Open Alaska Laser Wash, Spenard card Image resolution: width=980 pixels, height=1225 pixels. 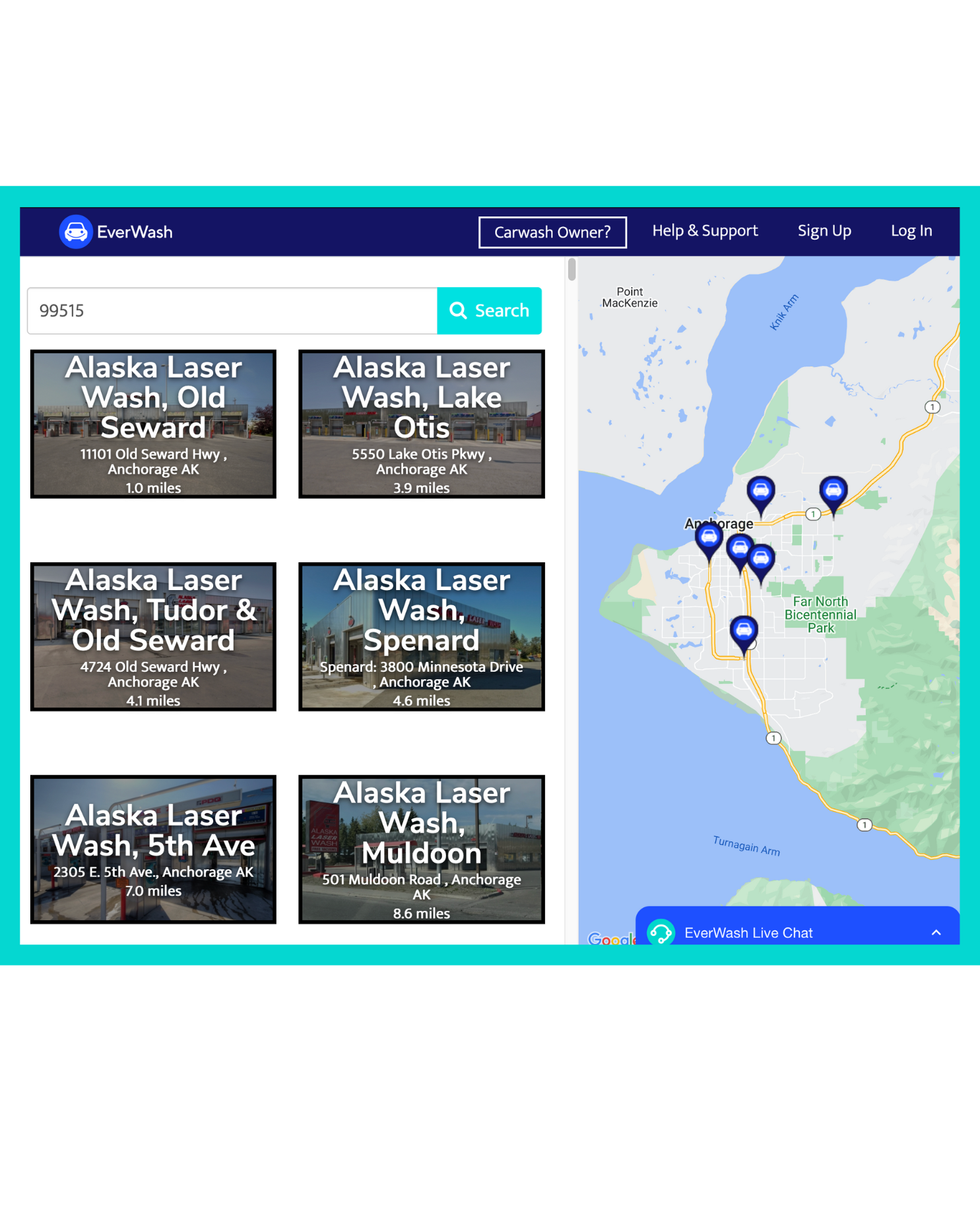(x=422, y=636)
